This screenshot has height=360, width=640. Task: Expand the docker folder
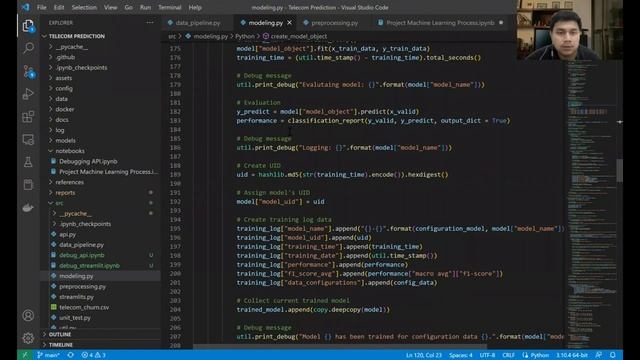(65, 109)
